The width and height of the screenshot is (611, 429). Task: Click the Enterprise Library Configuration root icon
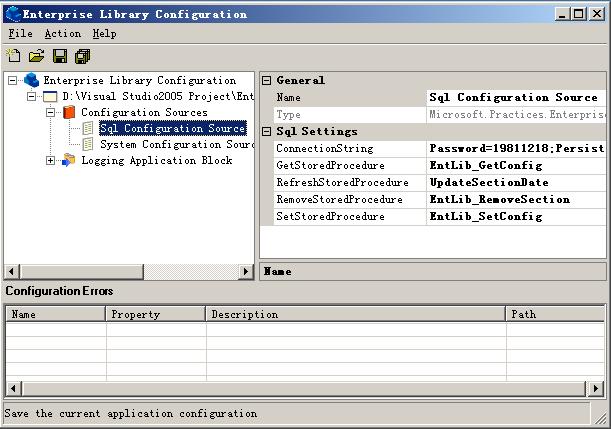[32, 80]
